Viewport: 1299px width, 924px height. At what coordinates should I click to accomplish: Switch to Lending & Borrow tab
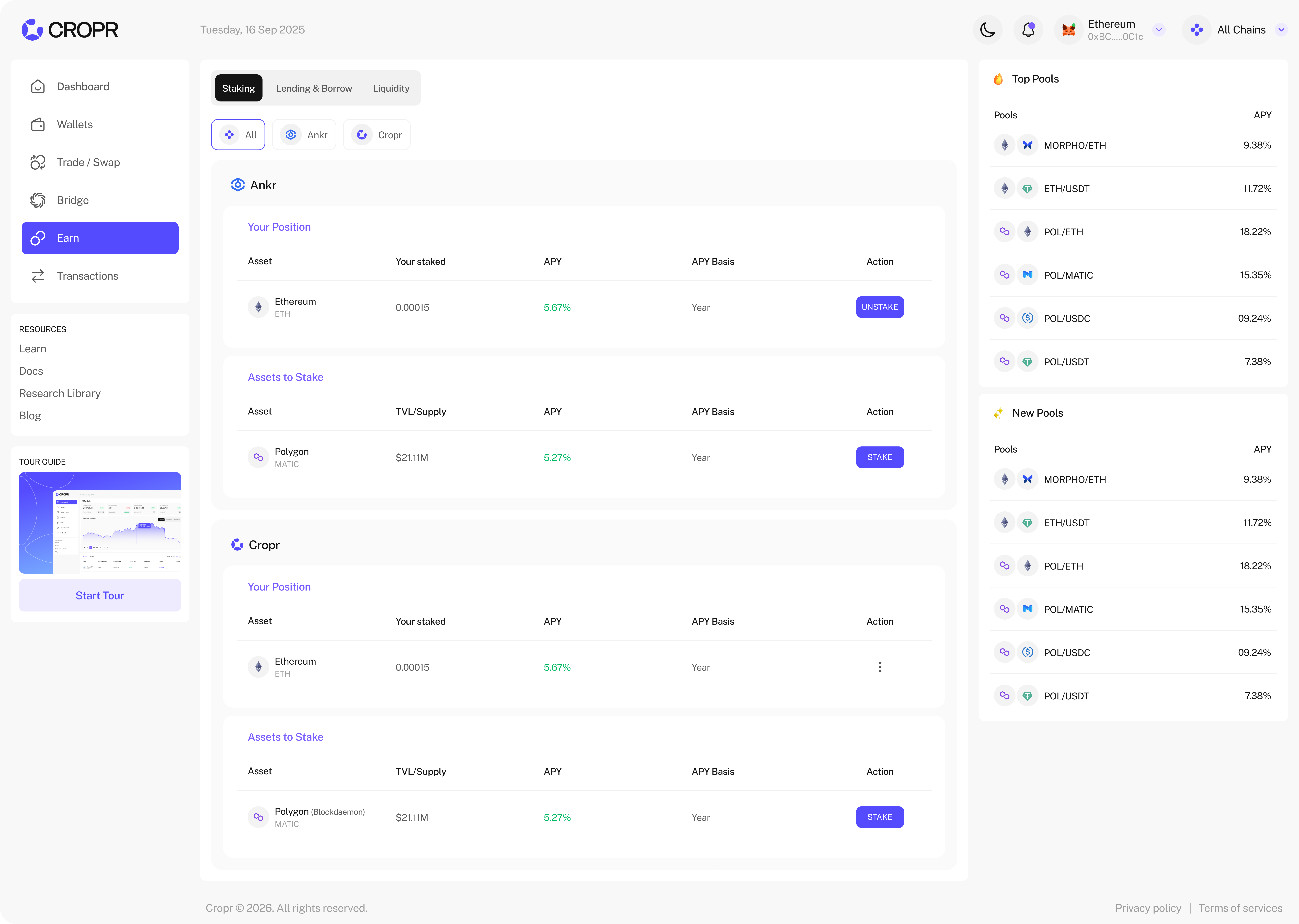[x=314, y=88]
